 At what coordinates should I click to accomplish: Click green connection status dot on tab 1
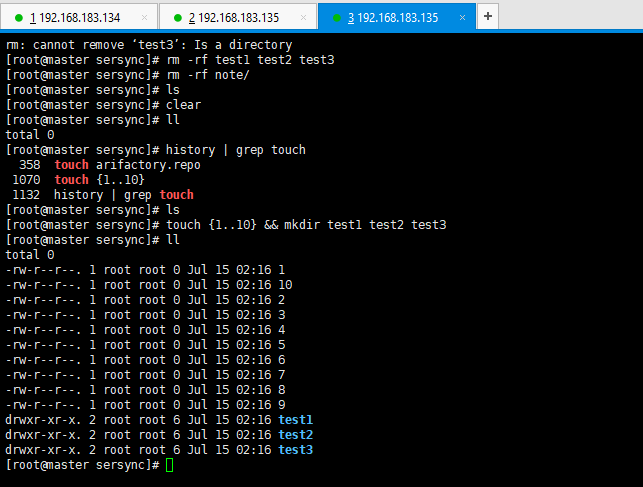coord(18,18)
